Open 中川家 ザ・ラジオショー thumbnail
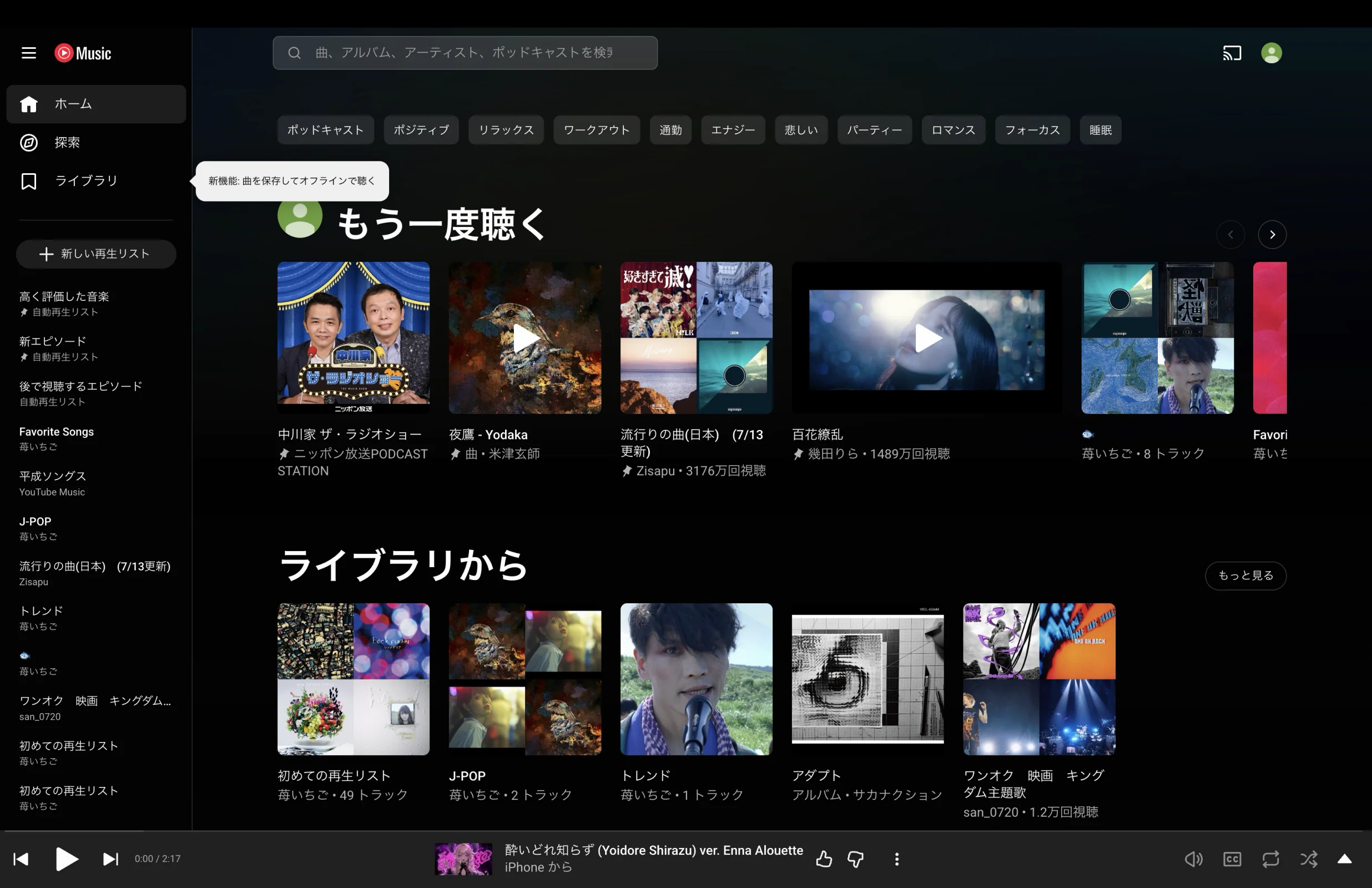Image resolution: width=1372 pixels, height=888 pixels. pos(354,338)
